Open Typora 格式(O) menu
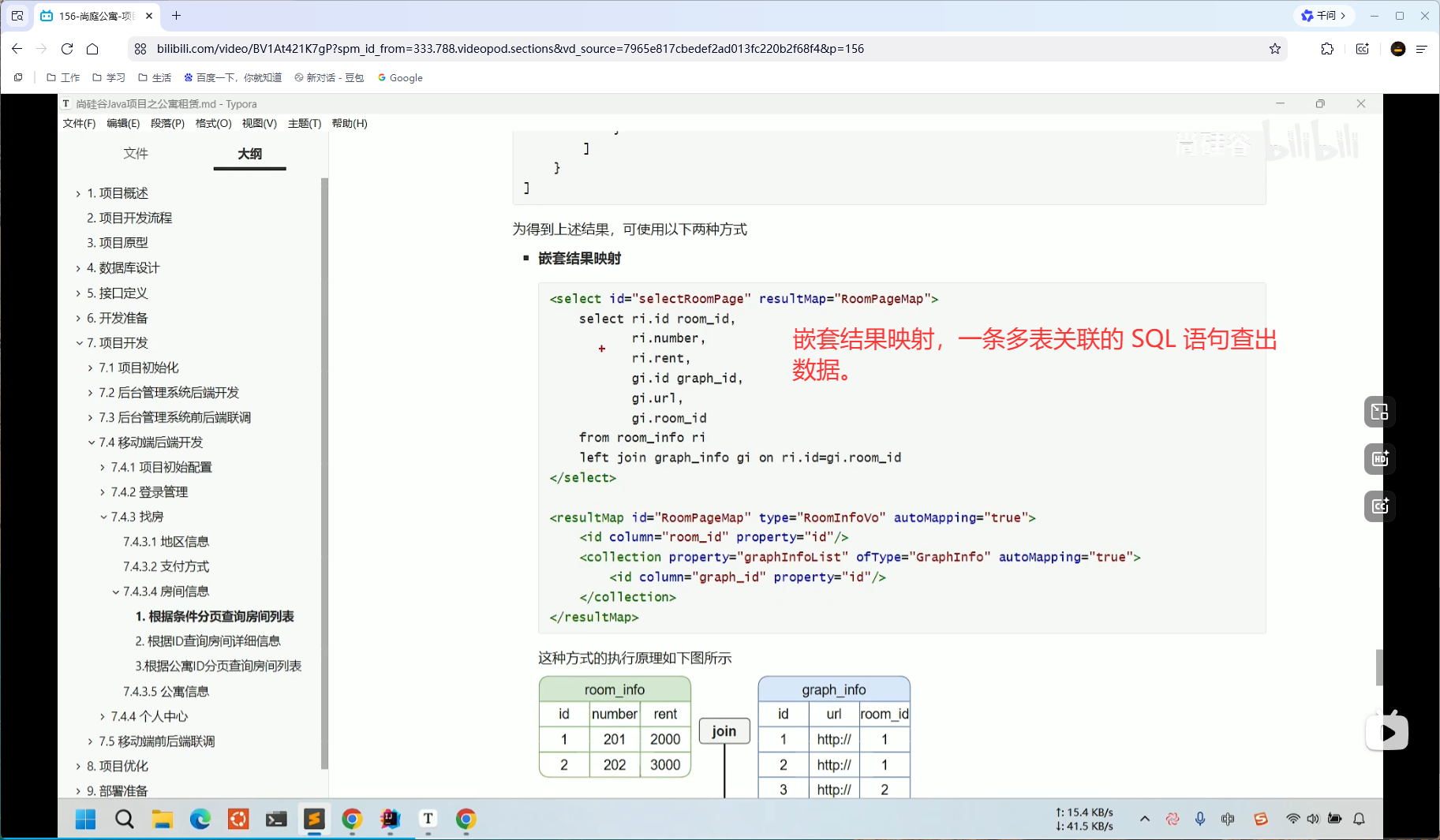The width and height of the screenshot is (1440, 840). [x=213, y=123]
